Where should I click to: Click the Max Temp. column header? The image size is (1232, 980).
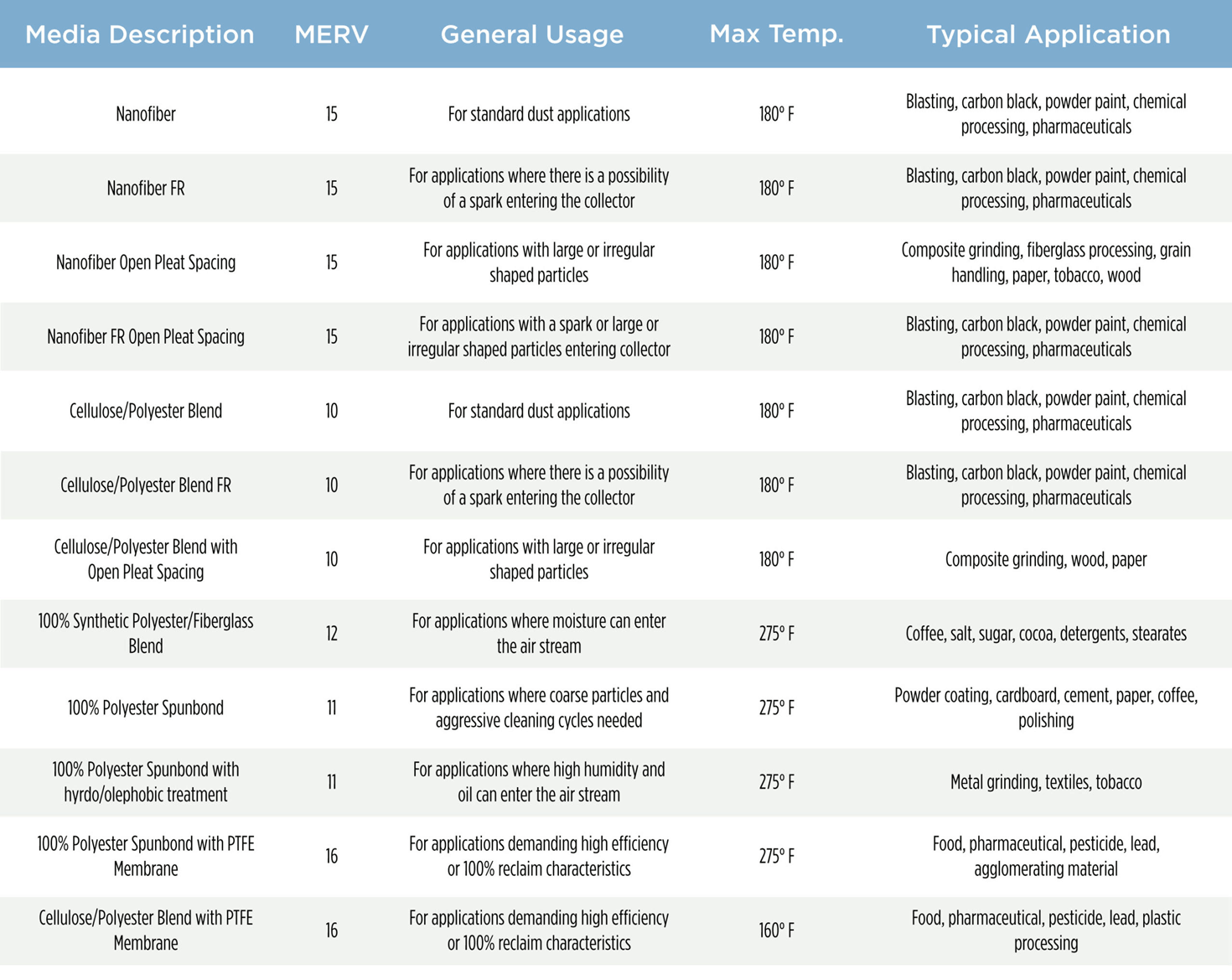click(x=777, y=34)
